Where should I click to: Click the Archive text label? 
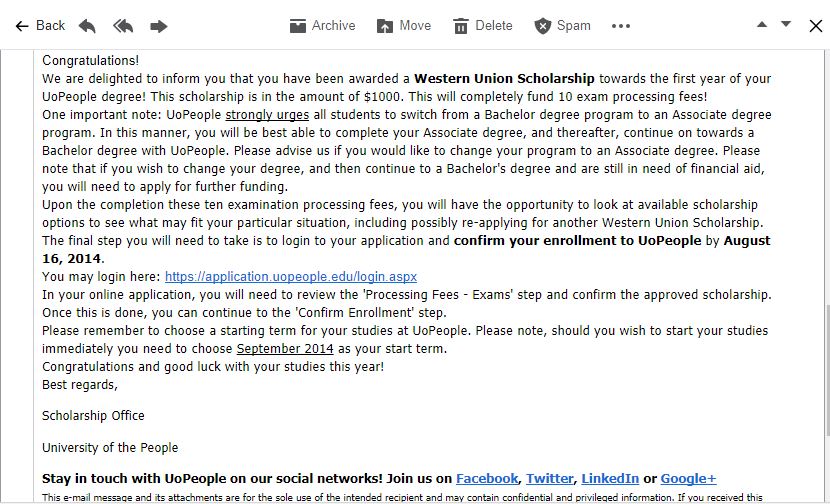pyautogui.click(x=333, y=26)
